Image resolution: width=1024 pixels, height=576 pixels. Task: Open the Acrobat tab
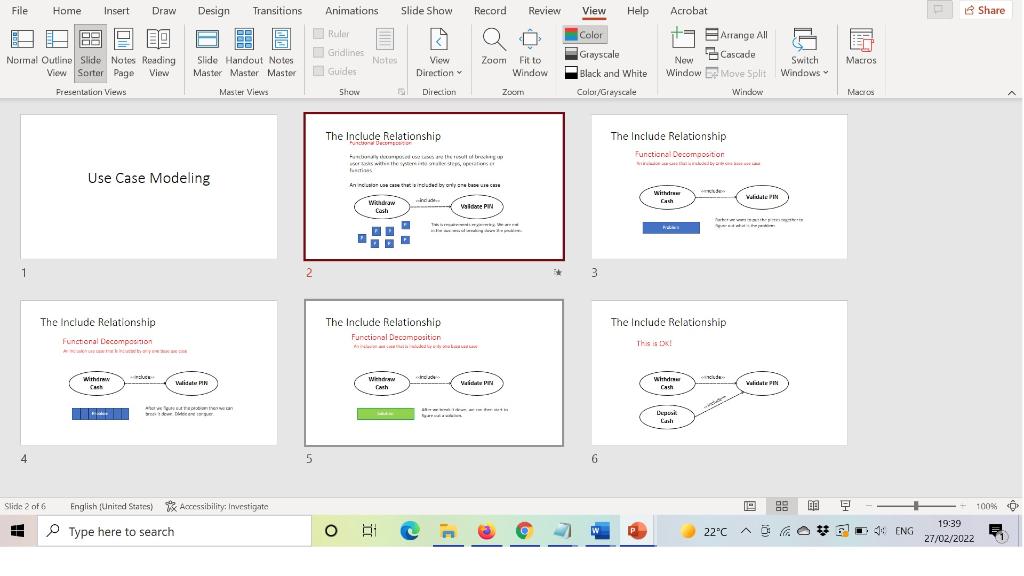(689, 10)
